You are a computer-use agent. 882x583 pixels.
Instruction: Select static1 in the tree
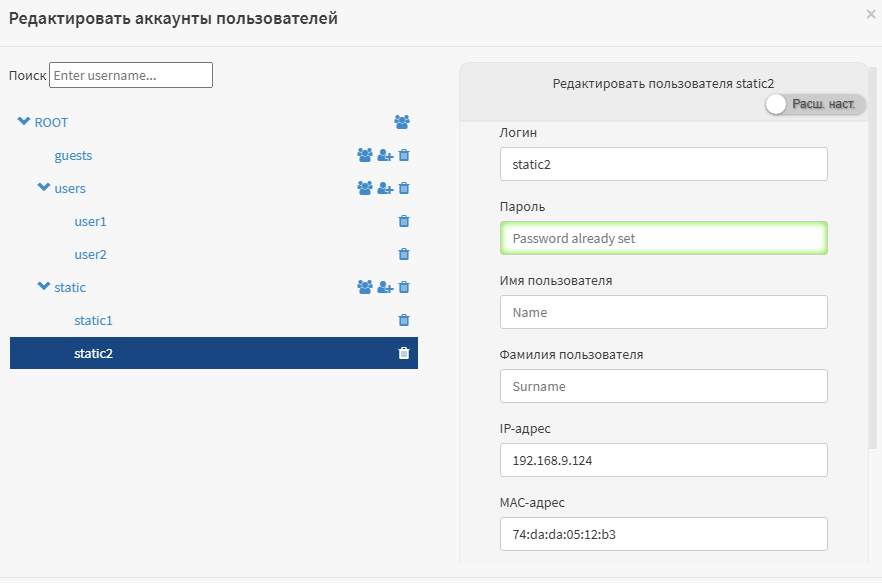click(x=93, y=320)
